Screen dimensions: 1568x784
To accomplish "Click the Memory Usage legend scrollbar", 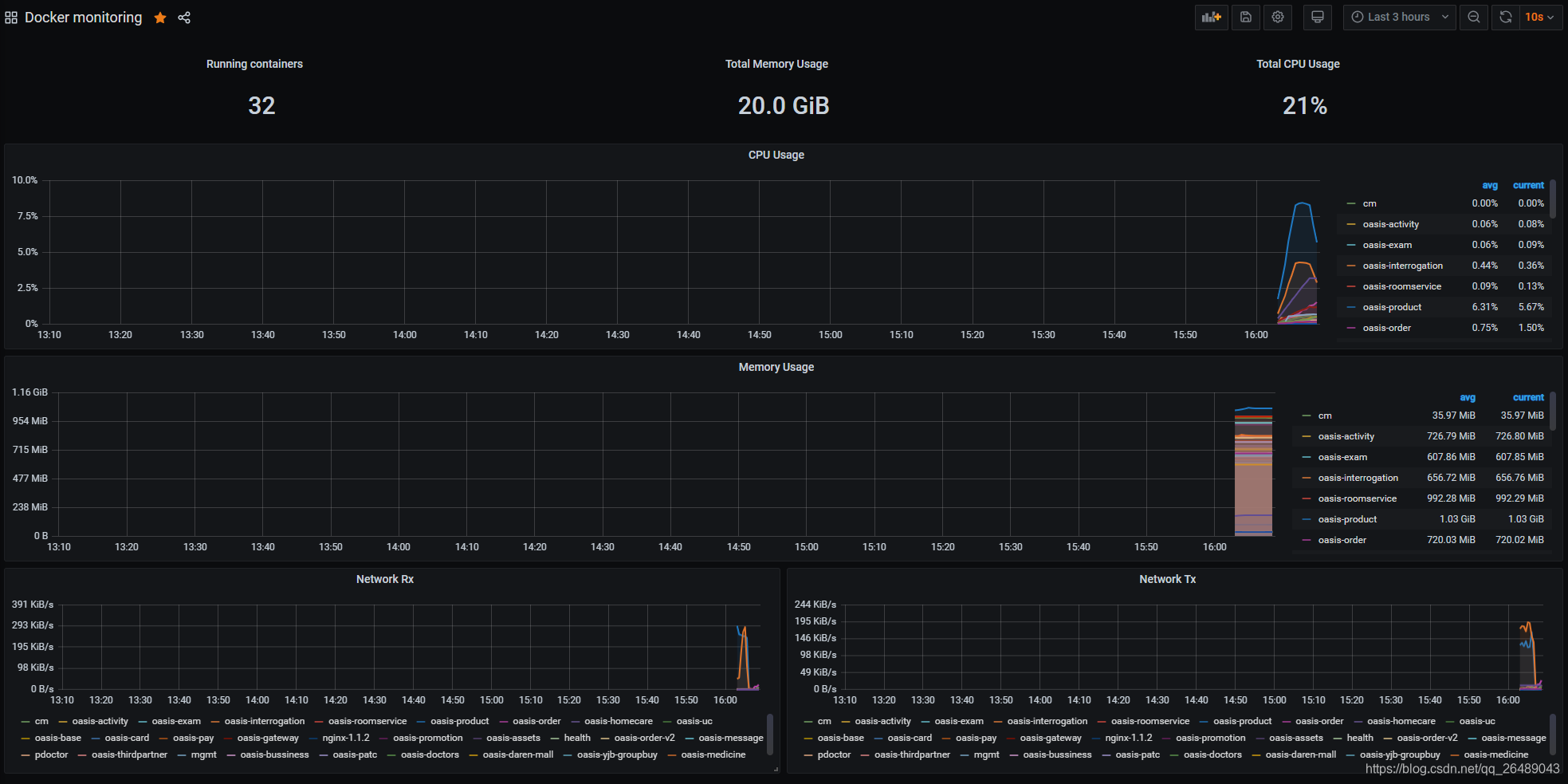I will coord(1553,411).
